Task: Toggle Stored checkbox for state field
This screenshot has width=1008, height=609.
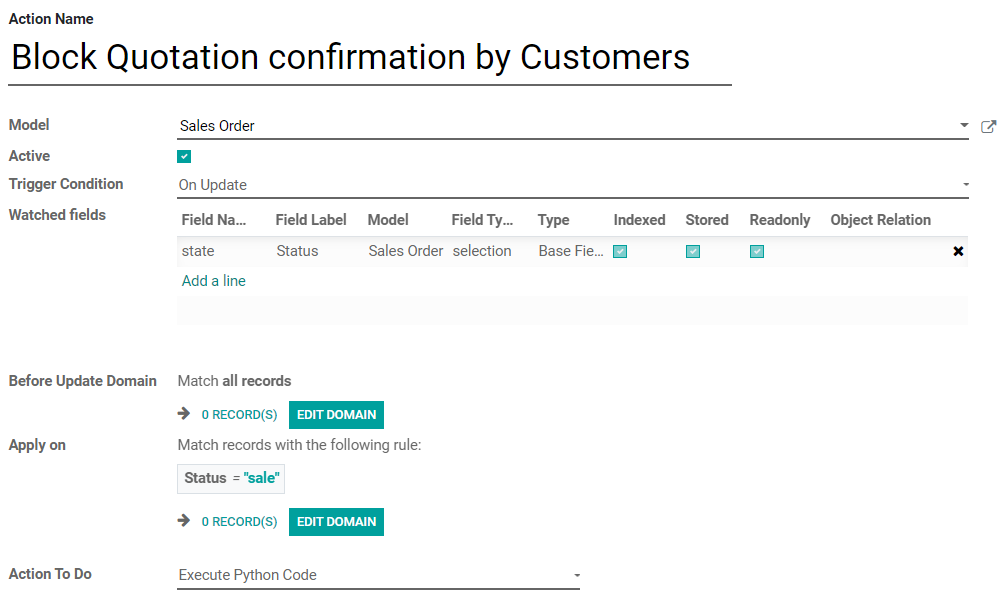Action: click(x=693, y=251)
